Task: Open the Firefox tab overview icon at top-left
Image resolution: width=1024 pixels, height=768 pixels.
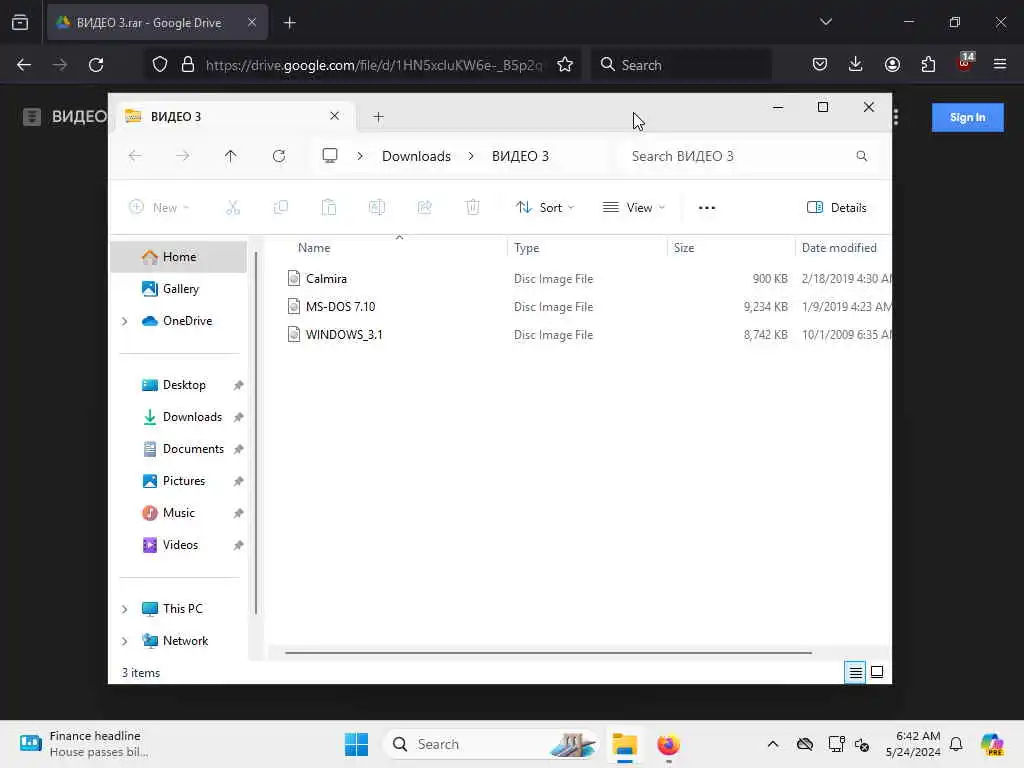Action: click(x=20, y=23)
